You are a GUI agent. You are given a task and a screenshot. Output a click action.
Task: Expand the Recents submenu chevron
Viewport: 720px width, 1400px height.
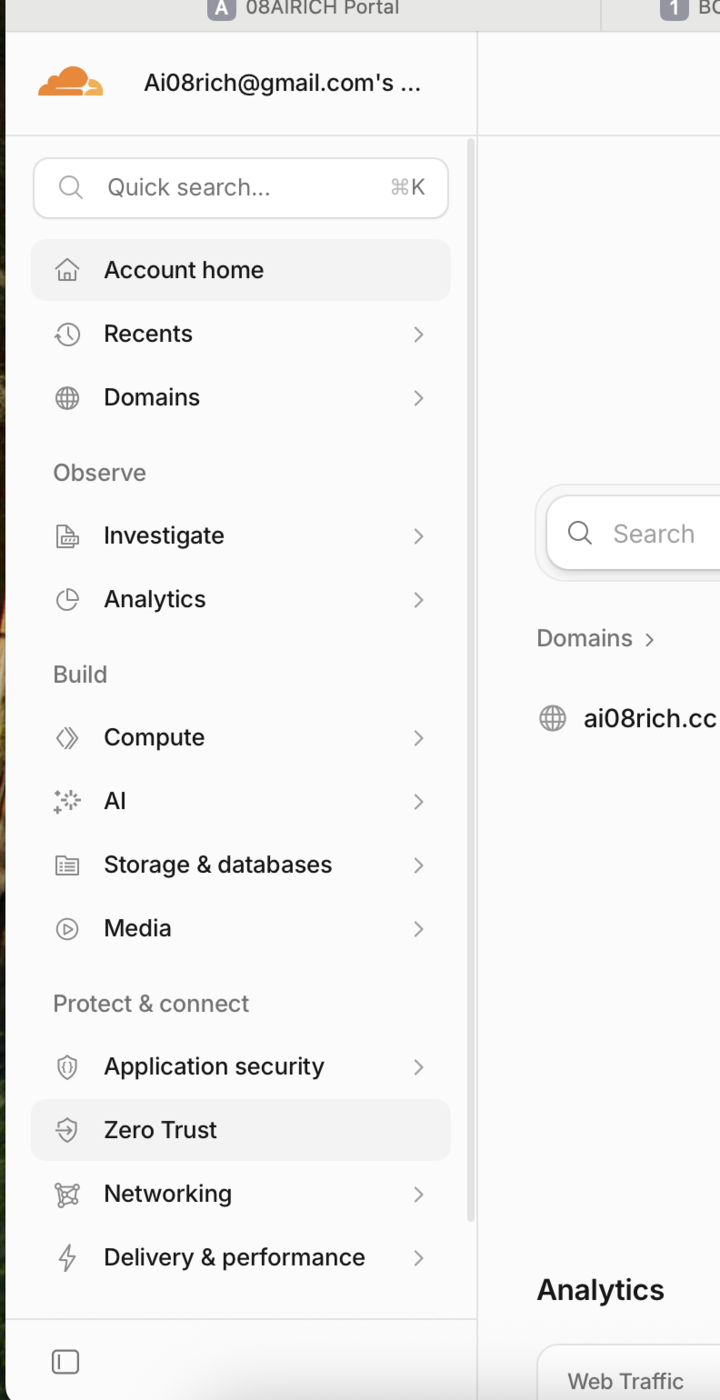(419, 334)
